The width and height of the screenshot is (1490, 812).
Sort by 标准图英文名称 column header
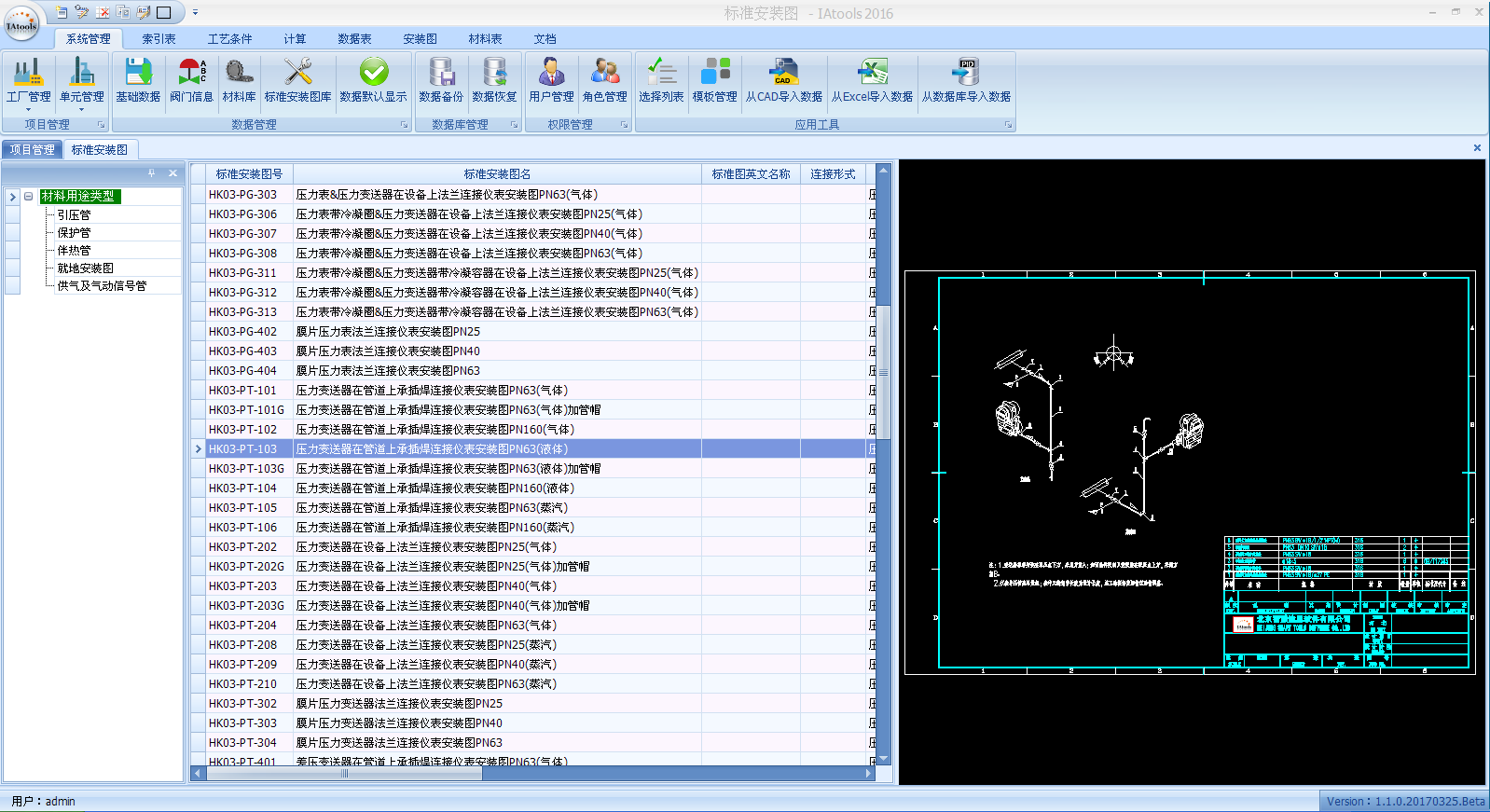coord(751,174)
